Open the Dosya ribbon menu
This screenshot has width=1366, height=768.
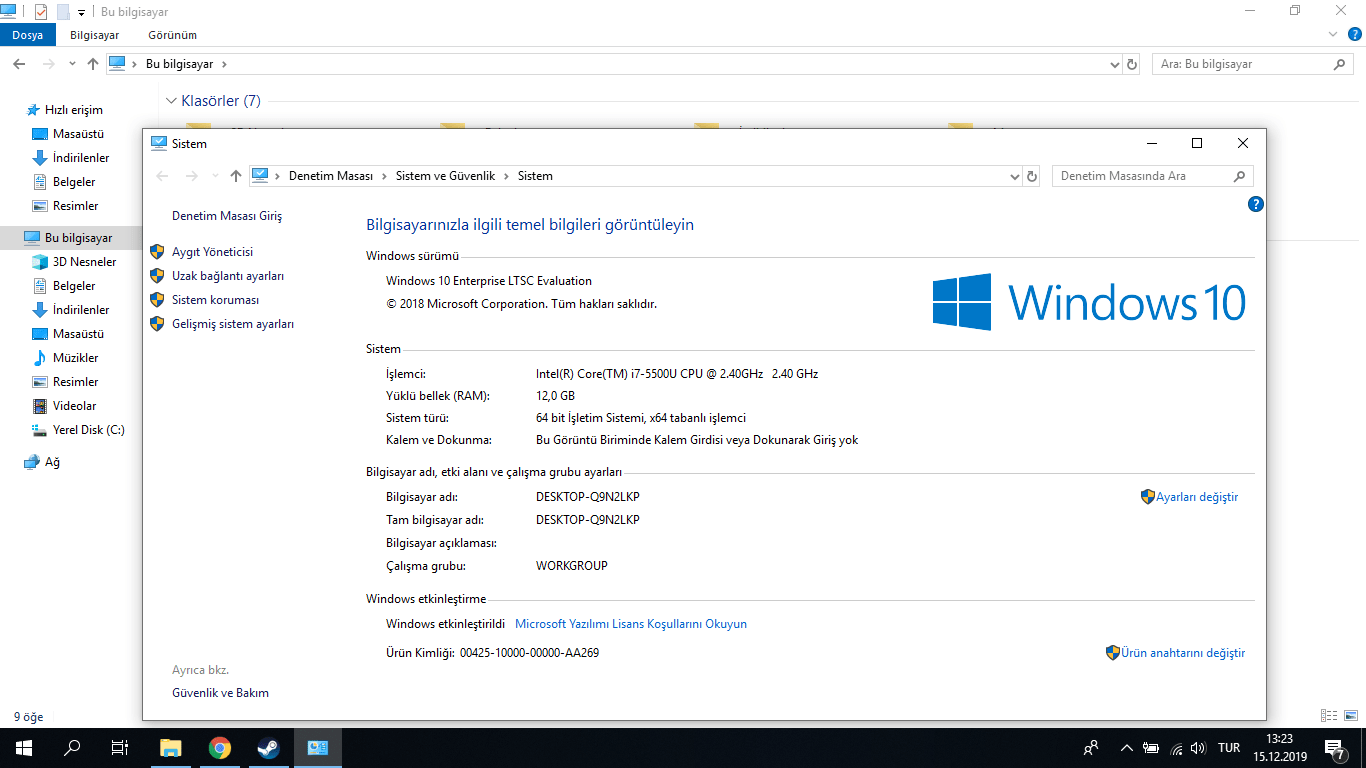point(28,35)
